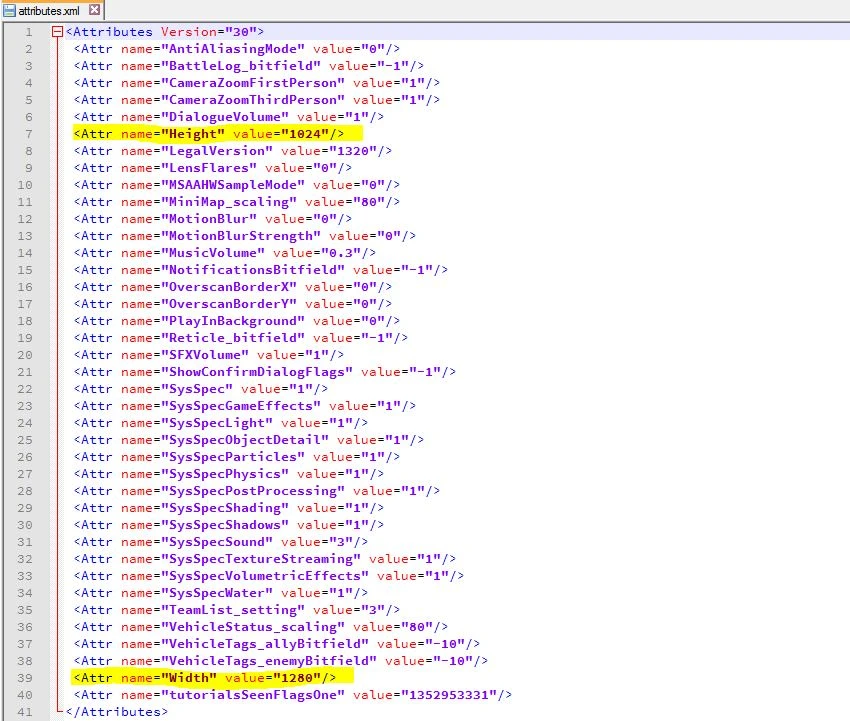Click the MSAAHWSampleMode attribute line
The height and width of the screenshot is (721, 850).
tap(237, 185)
